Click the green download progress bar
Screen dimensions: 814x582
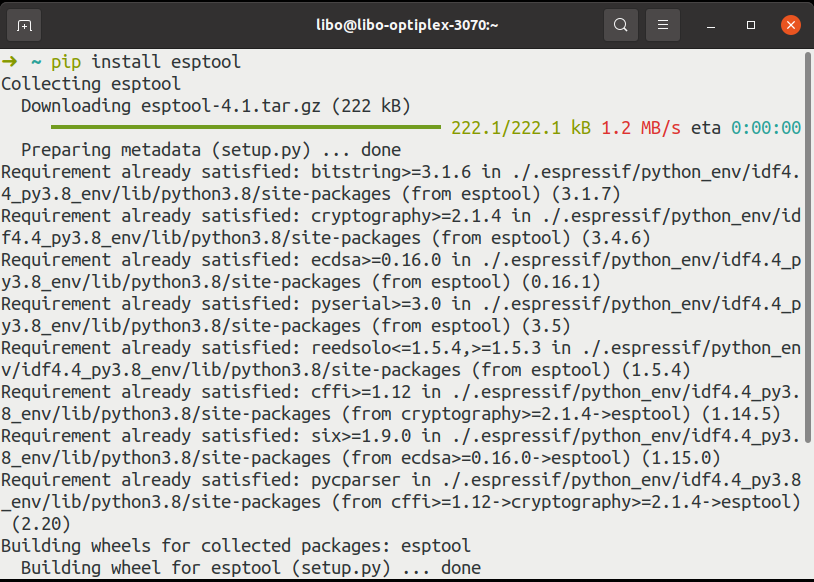coord(246,127)
